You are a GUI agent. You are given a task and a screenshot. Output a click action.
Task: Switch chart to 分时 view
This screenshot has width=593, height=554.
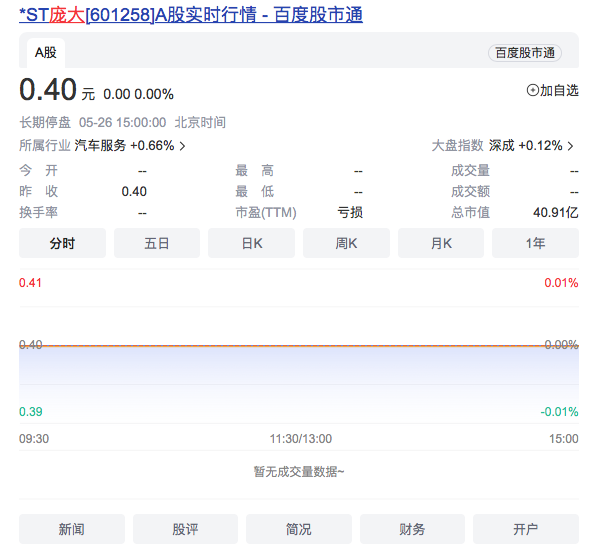[x=62, y=243]
